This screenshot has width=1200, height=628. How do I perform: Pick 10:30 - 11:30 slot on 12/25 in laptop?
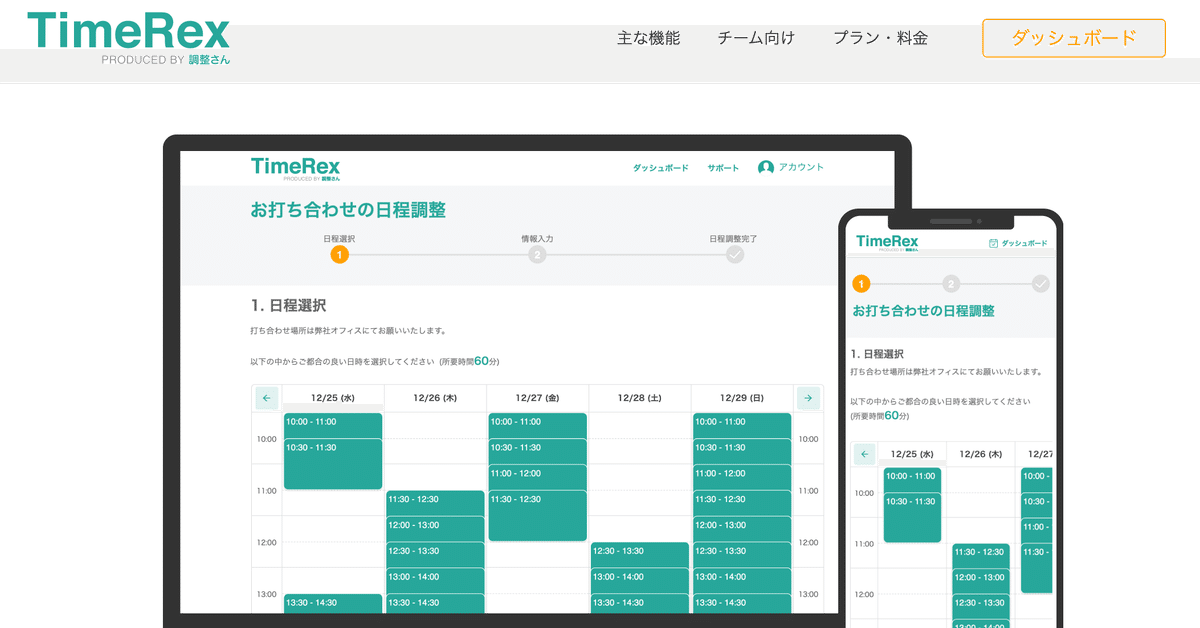pyautogui.click(x=333, y=464)
